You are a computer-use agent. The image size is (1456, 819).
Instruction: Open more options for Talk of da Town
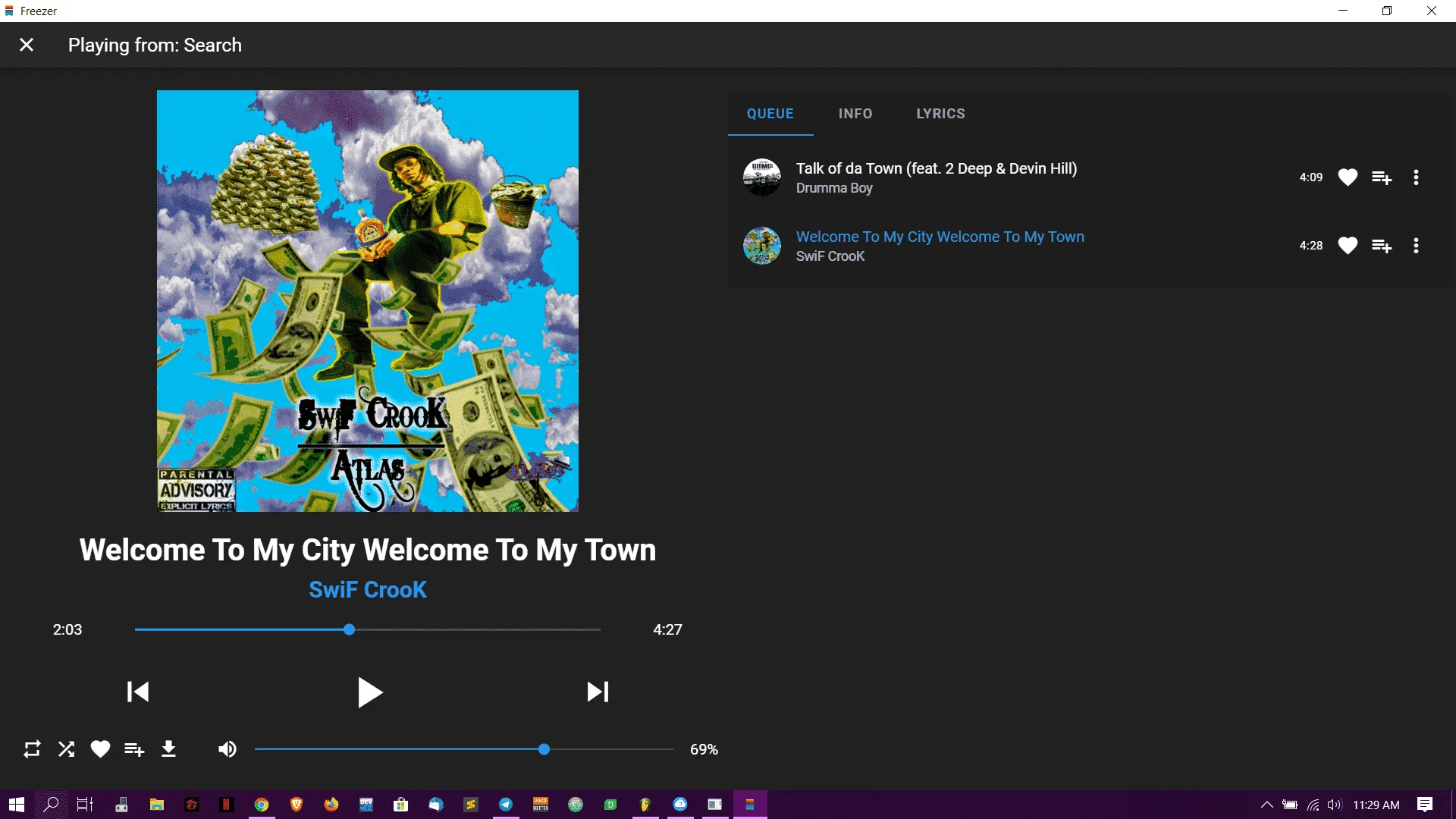1416,177
